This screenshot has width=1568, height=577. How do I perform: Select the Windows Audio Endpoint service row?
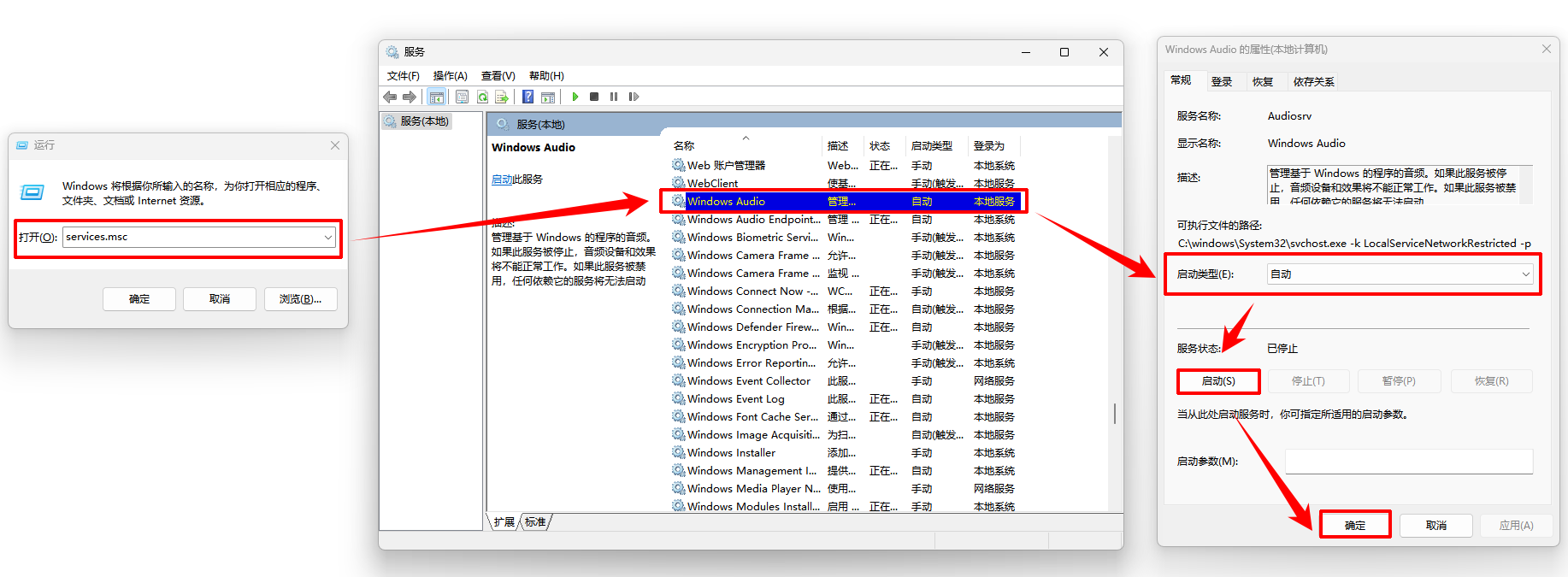click(846, 220)
